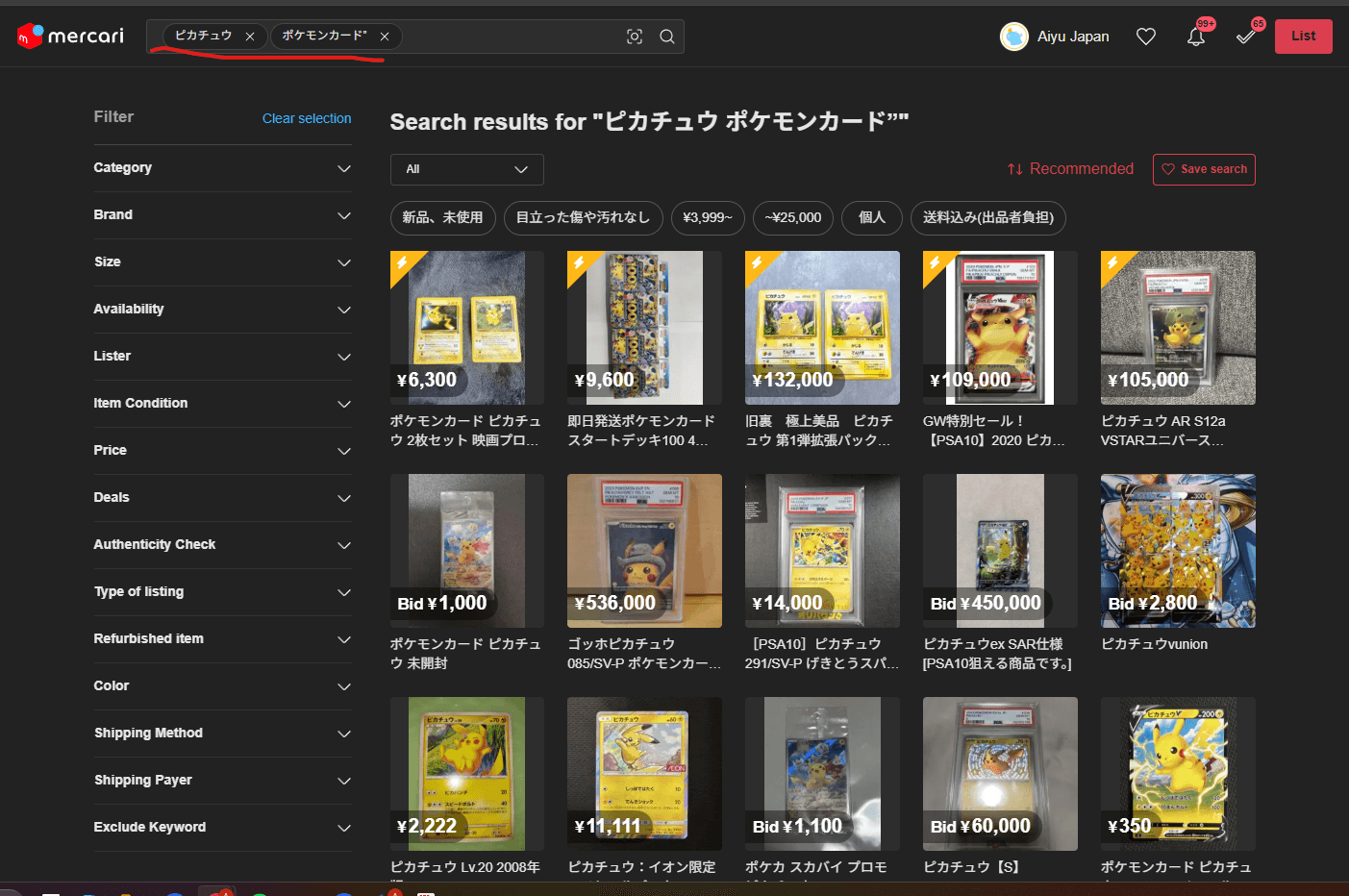Open notifications bell icon
This screenshot has height=896, width=1349.
[1195, 37]
